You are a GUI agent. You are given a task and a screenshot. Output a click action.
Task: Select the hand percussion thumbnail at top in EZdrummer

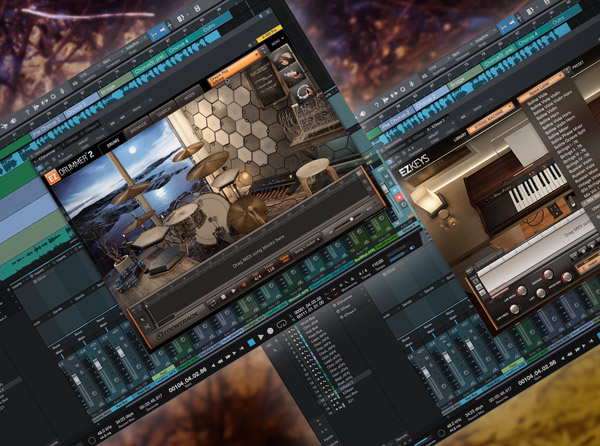click(282, 58)
